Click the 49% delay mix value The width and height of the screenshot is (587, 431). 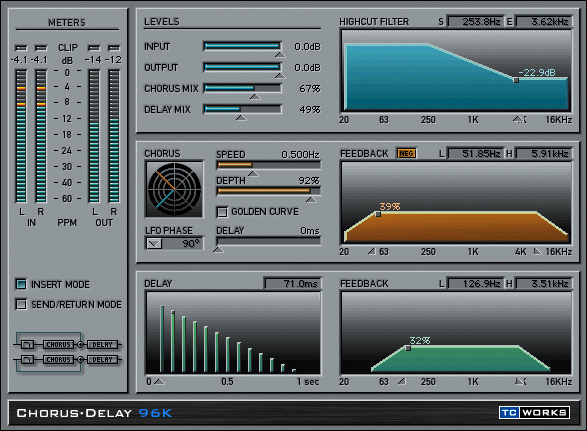pos(310,110)
